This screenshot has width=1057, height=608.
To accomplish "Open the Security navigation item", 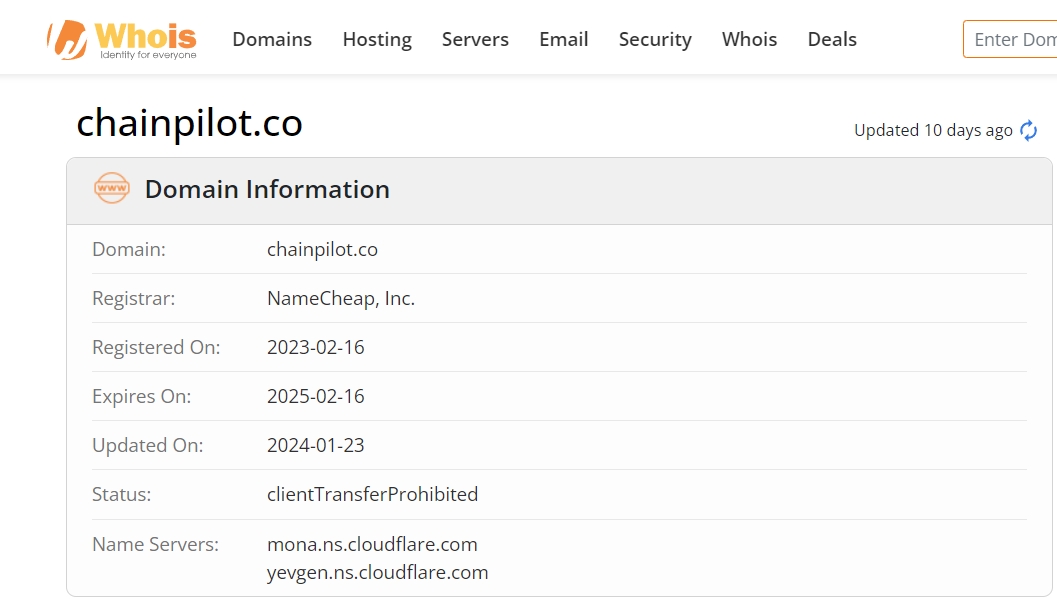I will (x=655, y=39).
